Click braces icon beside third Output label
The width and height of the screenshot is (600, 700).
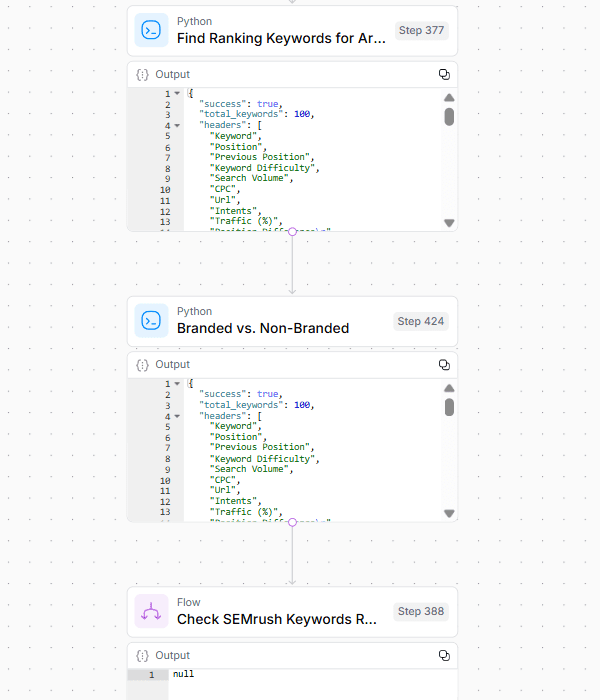[x=142, y=655]
